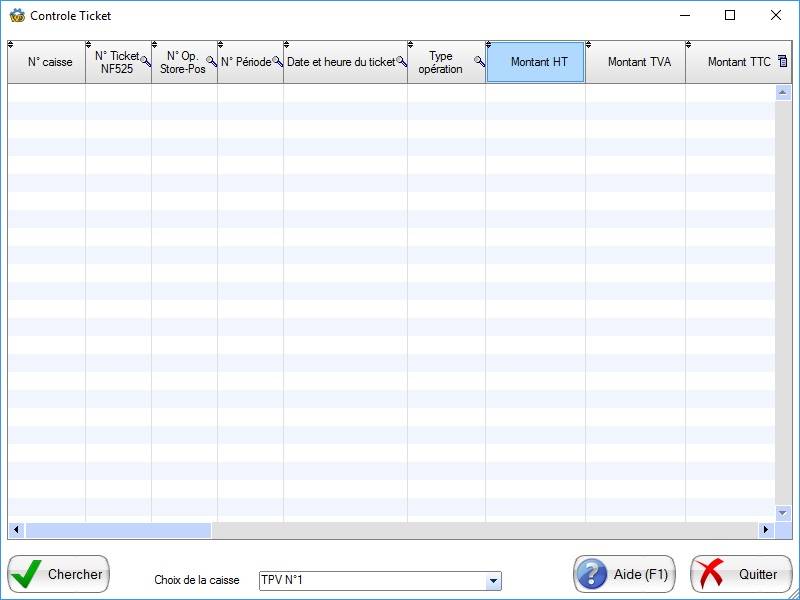
Task: Click the search magnifier in N° Période header
Action: [x=277, y=62]
